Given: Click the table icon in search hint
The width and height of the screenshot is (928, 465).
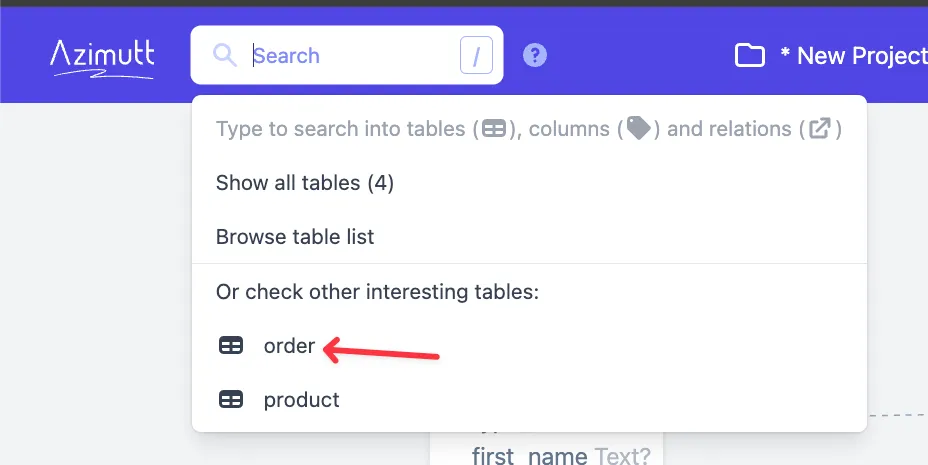Looking at the screenshot, I should point(494,128).
